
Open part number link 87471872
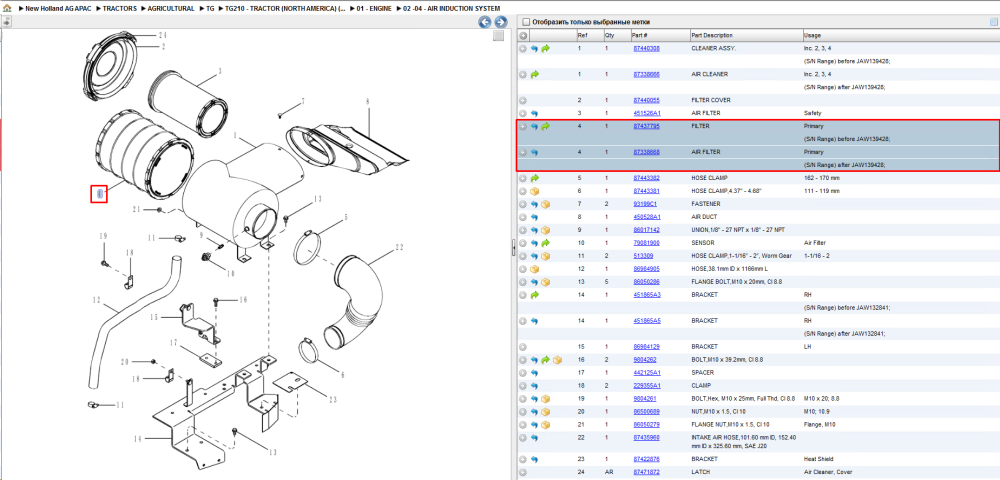tap(646, 472)
